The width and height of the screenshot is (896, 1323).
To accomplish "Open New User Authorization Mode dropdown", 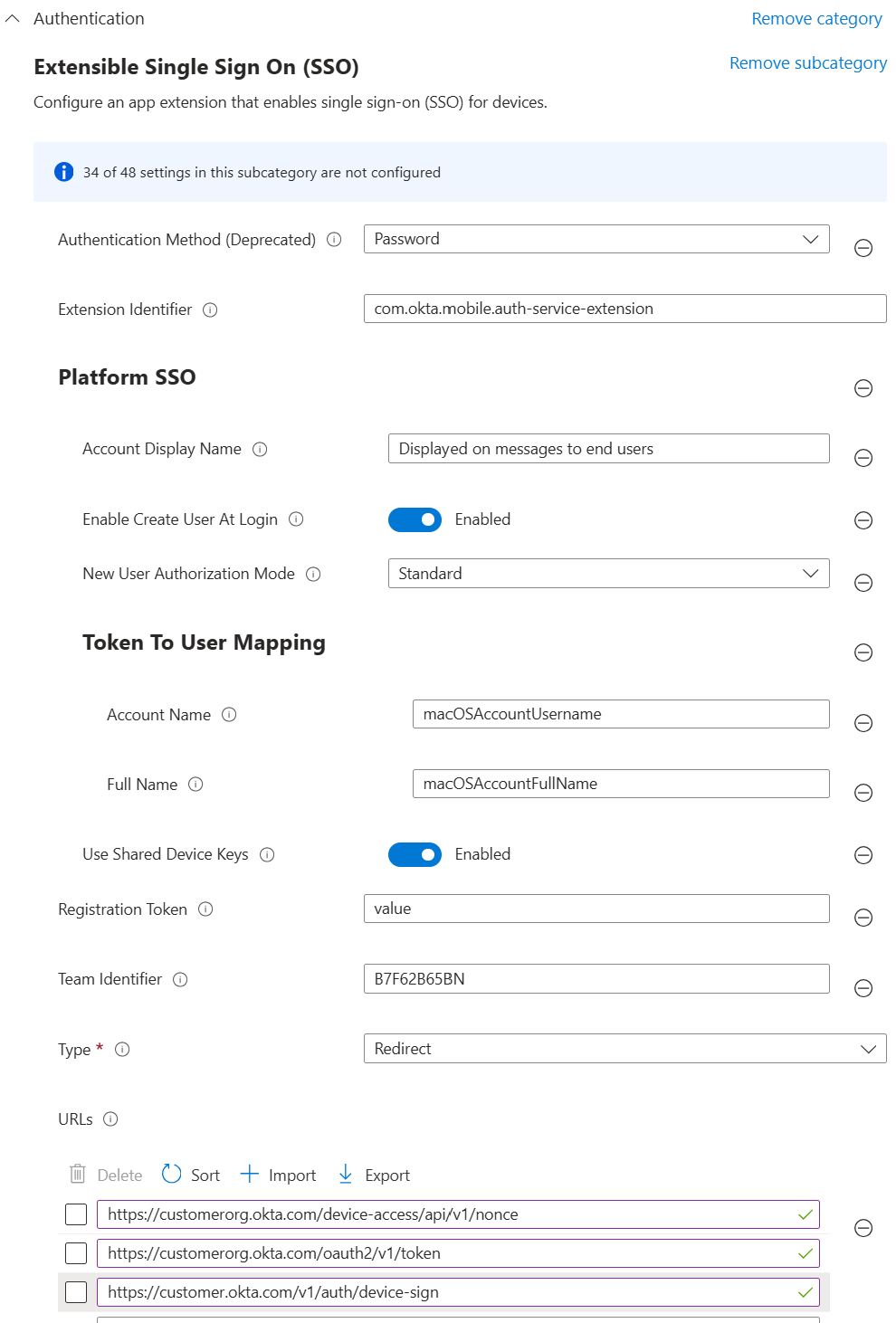I will point(608,574).
